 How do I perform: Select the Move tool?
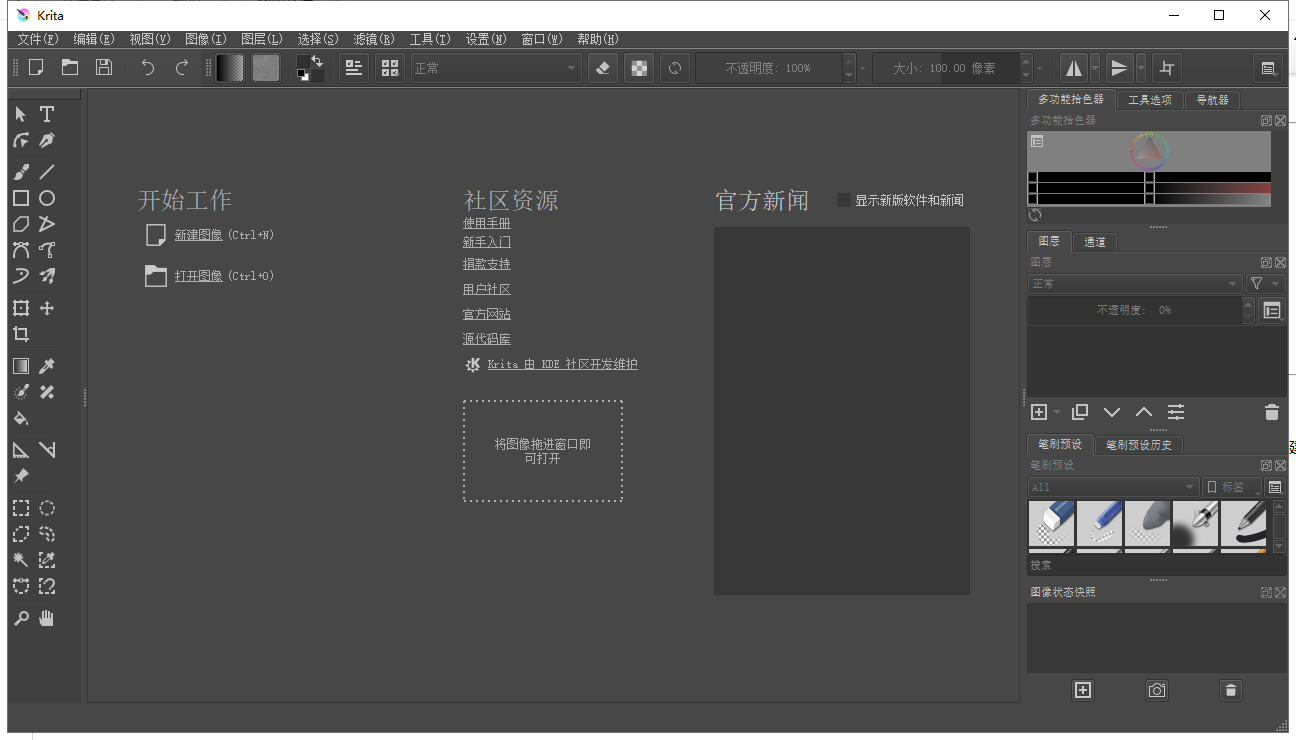point(47,308)
